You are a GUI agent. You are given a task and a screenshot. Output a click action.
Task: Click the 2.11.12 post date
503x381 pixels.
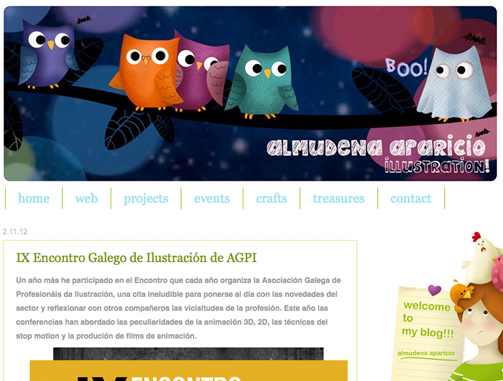tap(15, 231)
